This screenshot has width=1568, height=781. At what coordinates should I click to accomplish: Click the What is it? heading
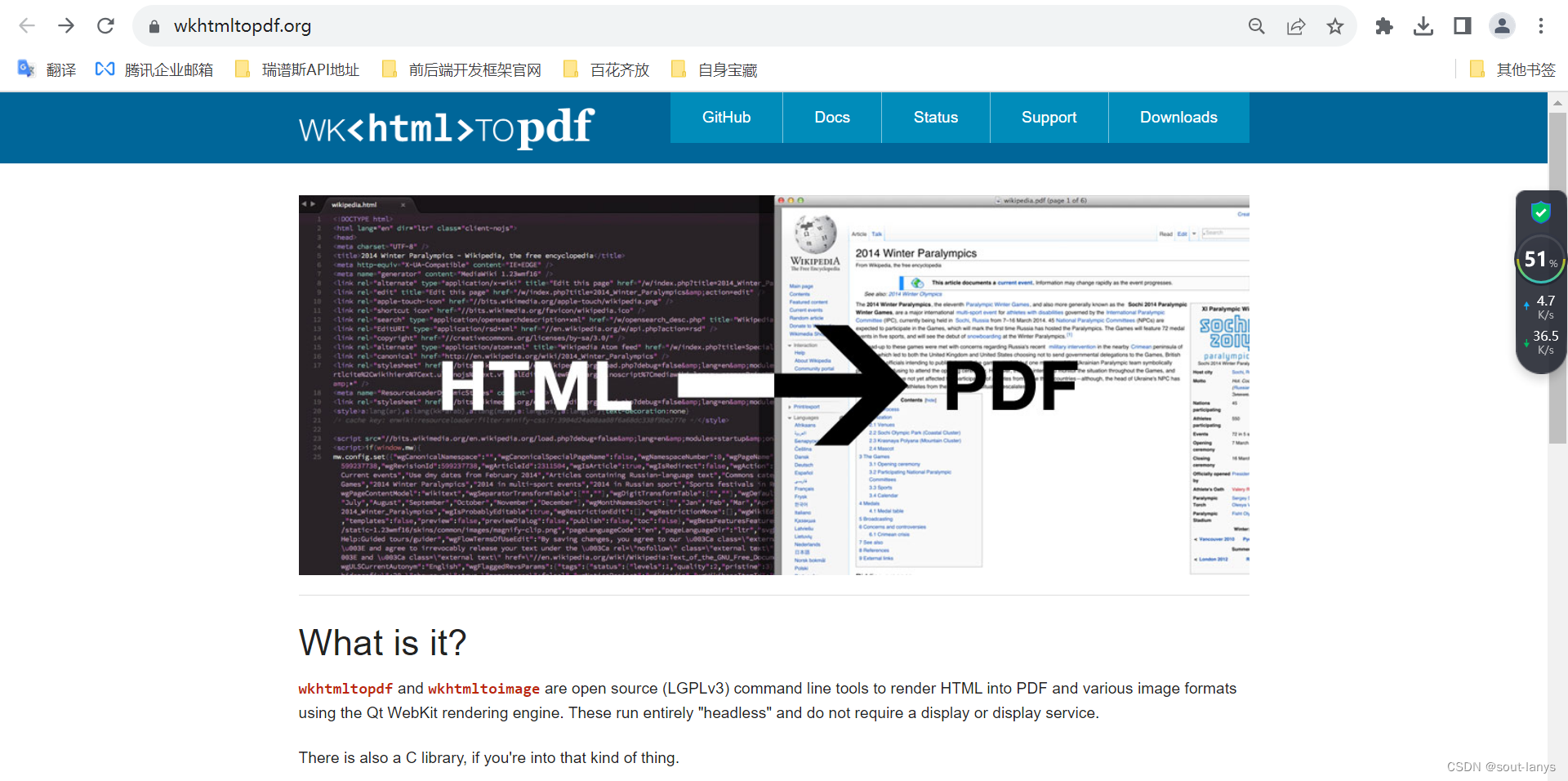[x=382, y=643]
